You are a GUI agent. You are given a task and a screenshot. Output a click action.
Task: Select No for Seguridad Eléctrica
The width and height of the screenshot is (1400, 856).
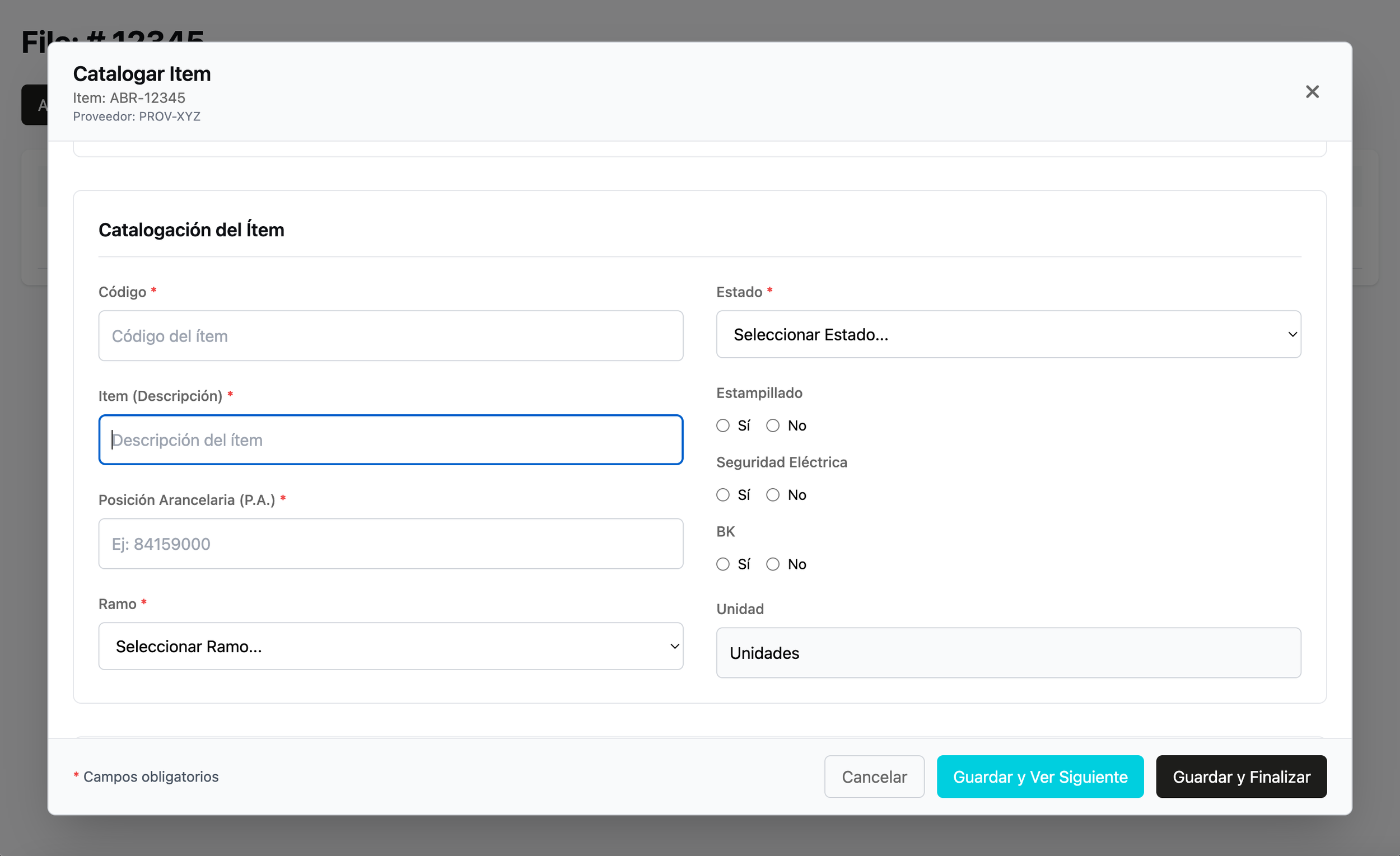(773, 495)
